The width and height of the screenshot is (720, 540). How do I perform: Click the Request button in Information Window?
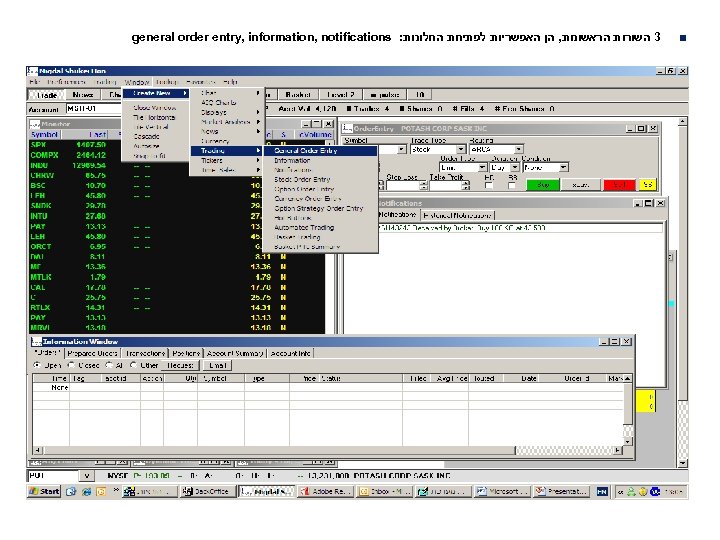[180, 366]
